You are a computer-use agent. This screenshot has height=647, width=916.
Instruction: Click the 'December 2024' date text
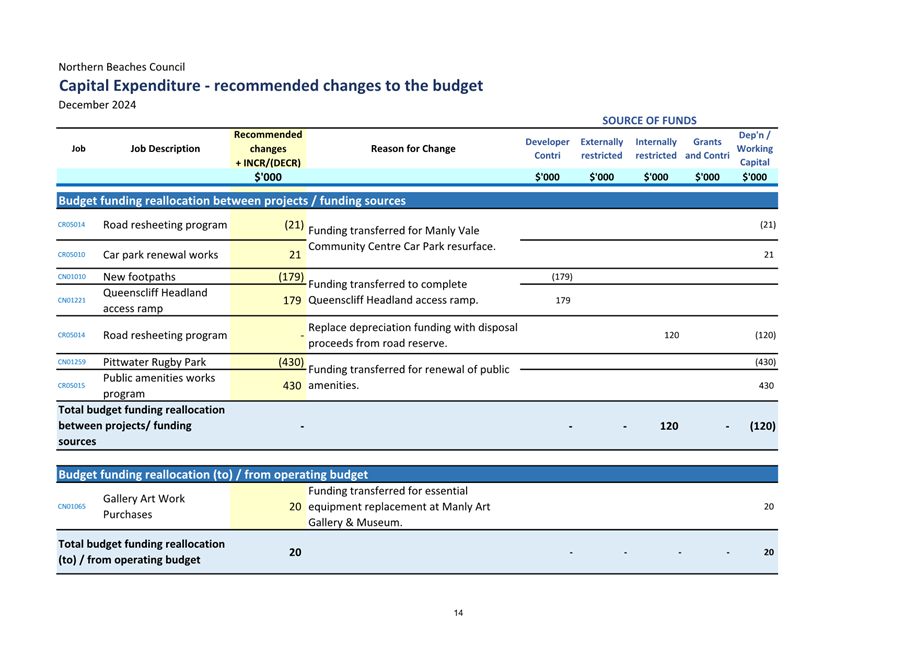[97, 105]
